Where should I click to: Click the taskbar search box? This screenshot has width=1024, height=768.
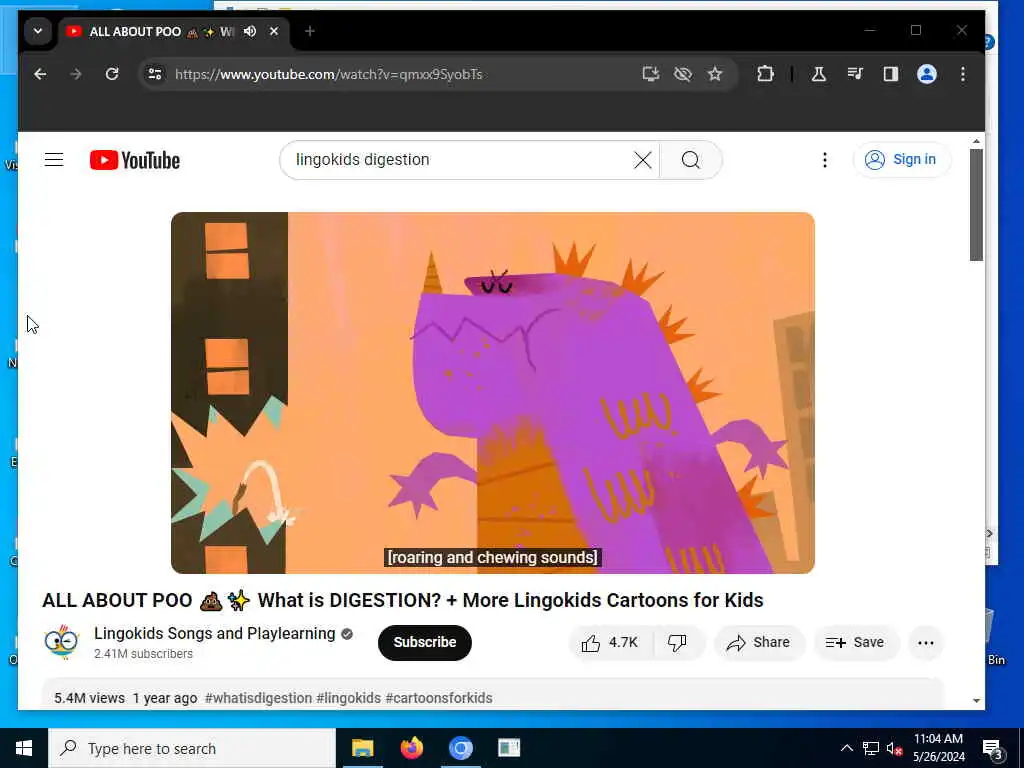[192, 748]
